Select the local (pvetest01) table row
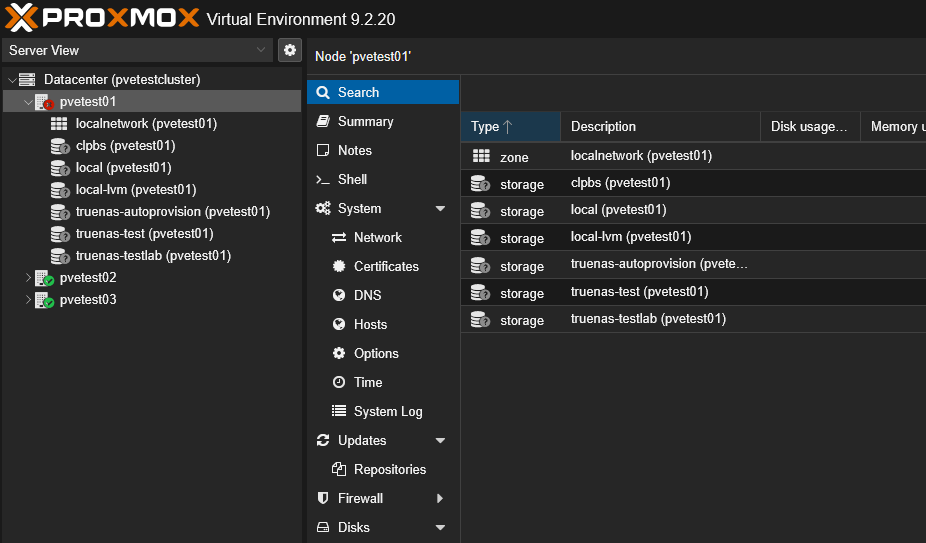Screen dimensions: 926x543 click(693, 210)
